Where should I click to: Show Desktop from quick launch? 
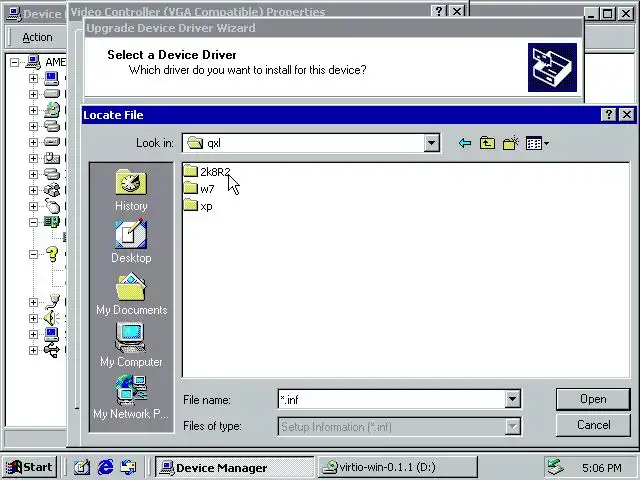click(82, 467)
